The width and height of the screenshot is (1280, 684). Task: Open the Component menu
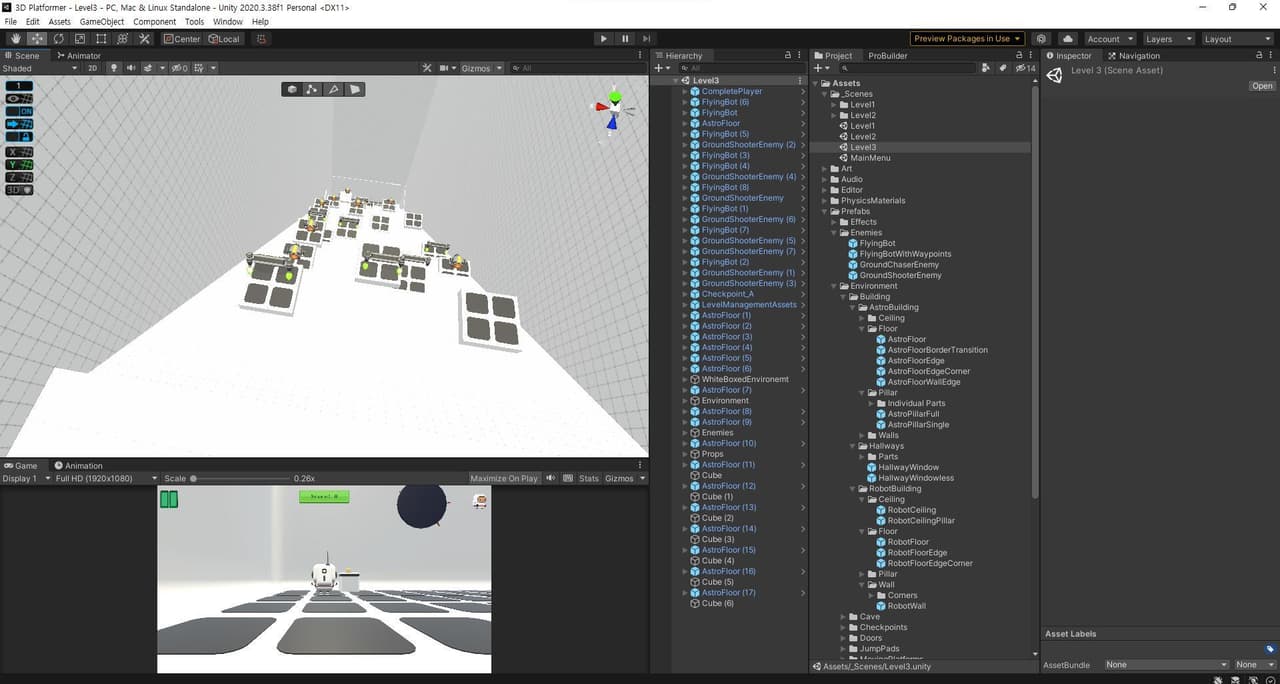(x=154, y=21)
